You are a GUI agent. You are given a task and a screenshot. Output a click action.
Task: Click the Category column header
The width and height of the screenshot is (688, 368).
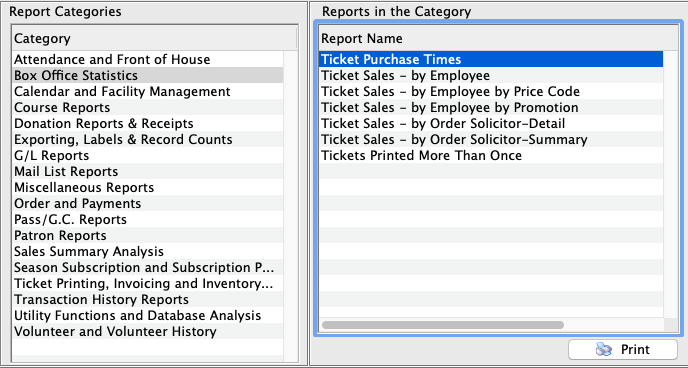[155, 38]
